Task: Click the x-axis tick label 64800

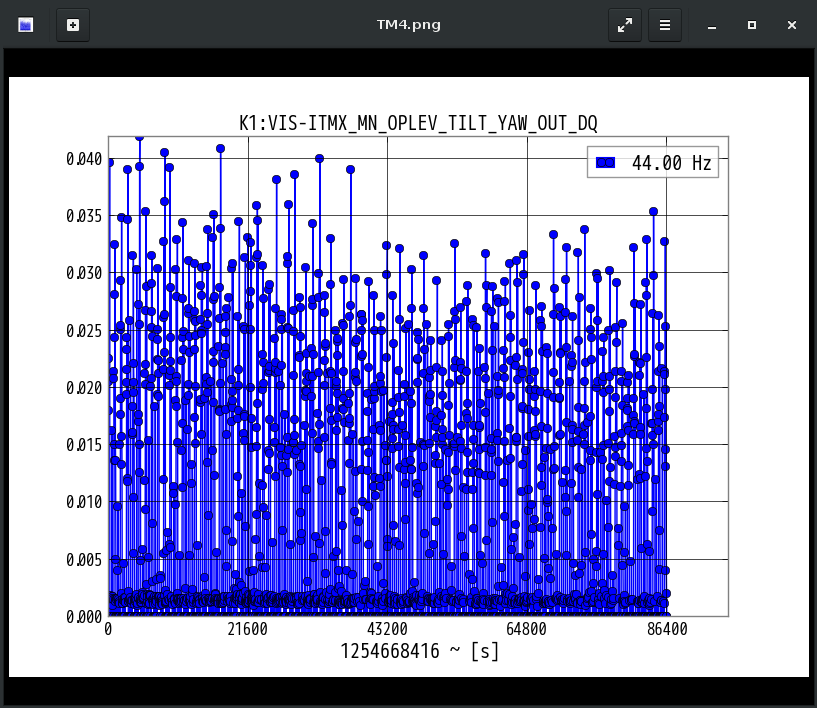Action: coord(527,629)
